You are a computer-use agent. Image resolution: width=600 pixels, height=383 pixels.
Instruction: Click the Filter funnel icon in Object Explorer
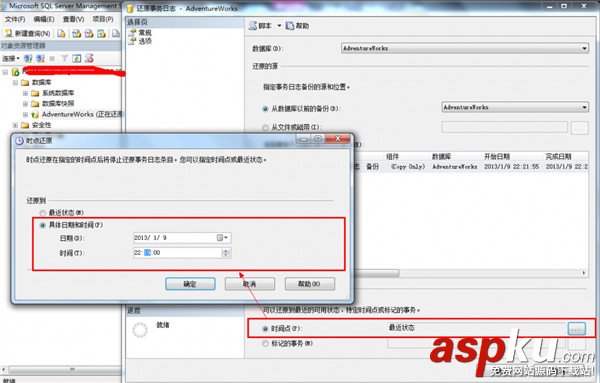(x=64, y=58)
